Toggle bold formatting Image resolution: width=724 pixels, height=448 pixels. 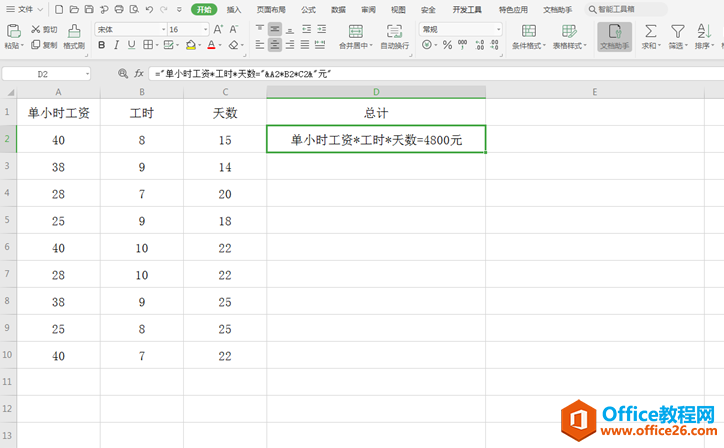[x=102, y=45]
